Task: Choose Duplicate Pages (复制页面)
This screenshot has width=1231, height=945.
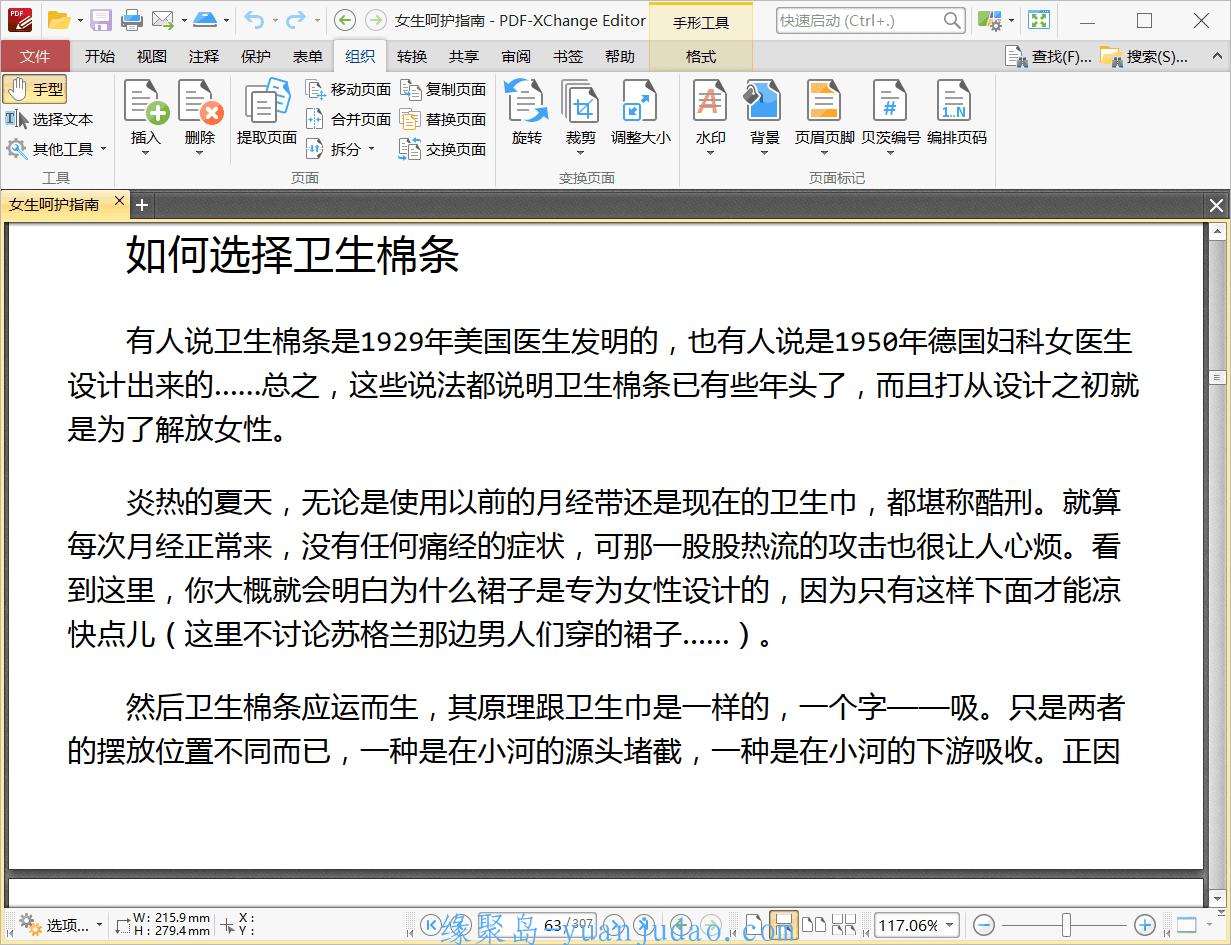Action: 443,89
